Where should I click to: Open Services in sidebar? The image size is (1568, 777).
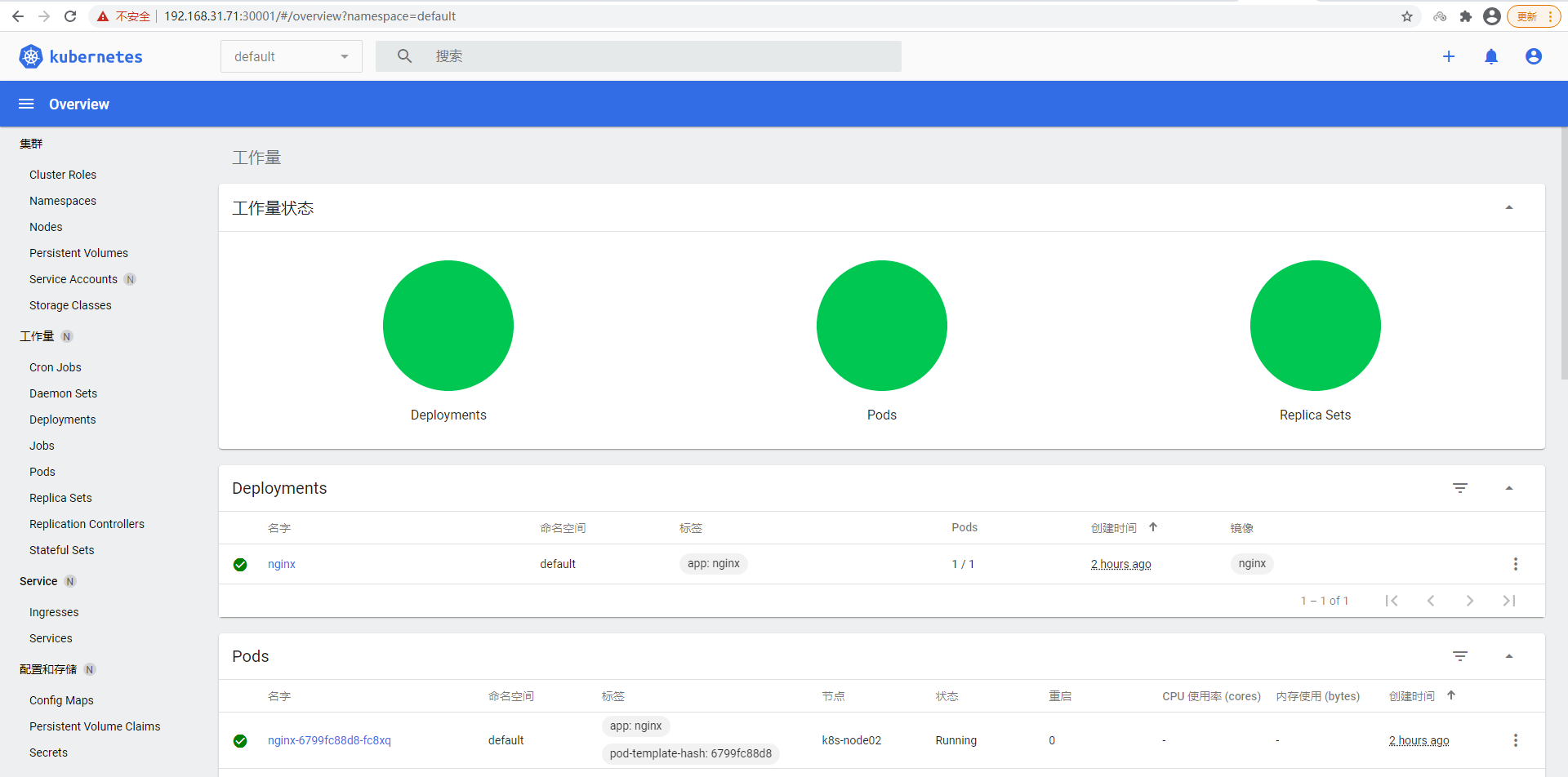(51, 638)
